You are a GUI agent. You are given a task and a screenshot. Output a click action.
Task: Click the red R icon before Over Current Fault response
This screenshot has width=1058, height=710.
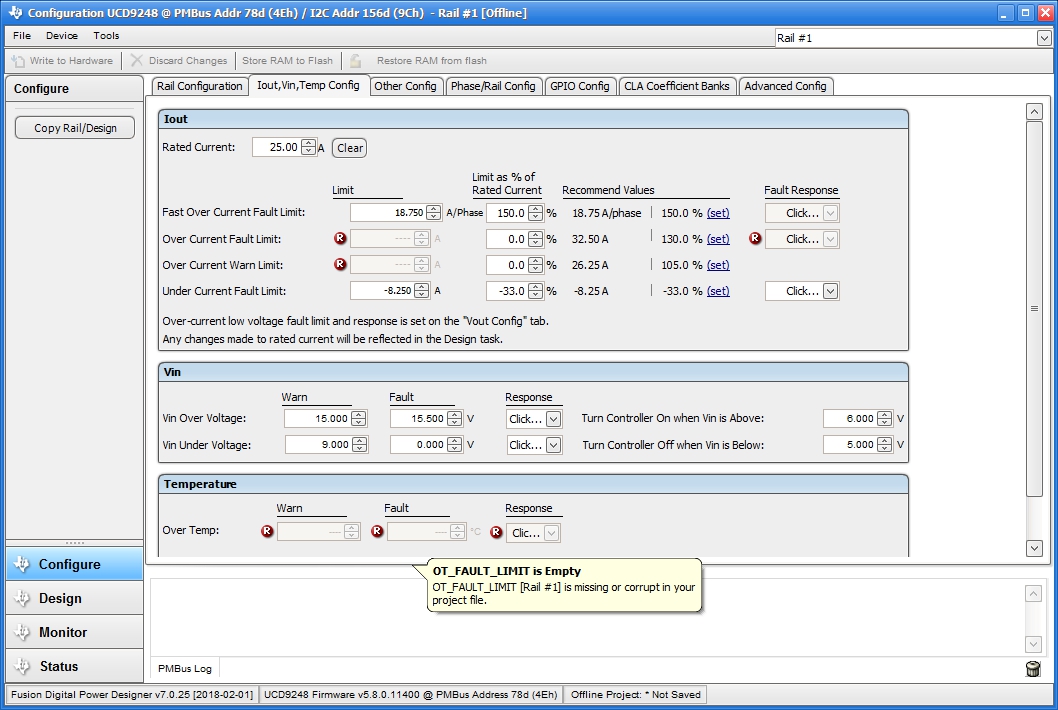point(755,238)
